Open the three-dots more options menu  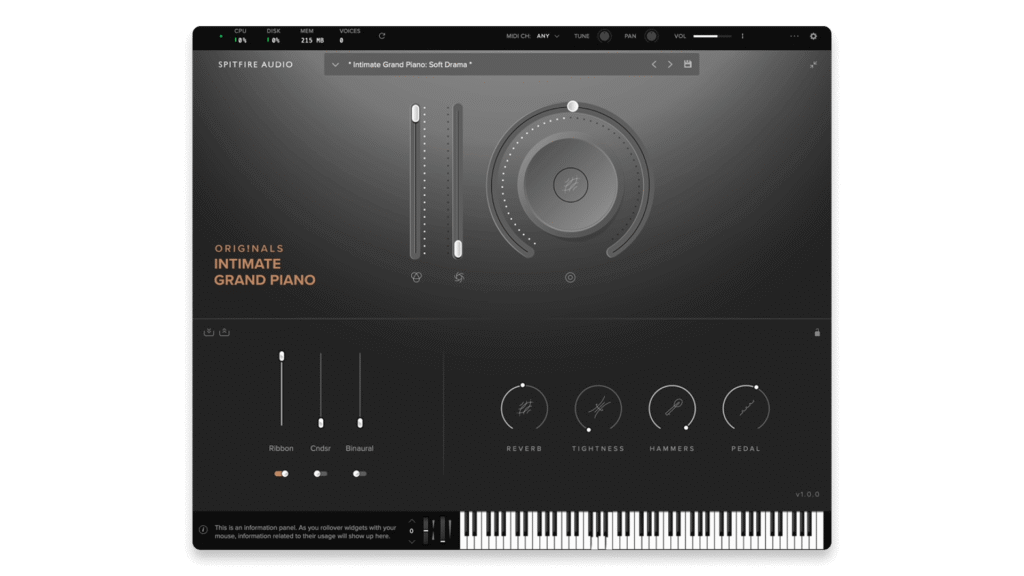(x=794, y=37)
